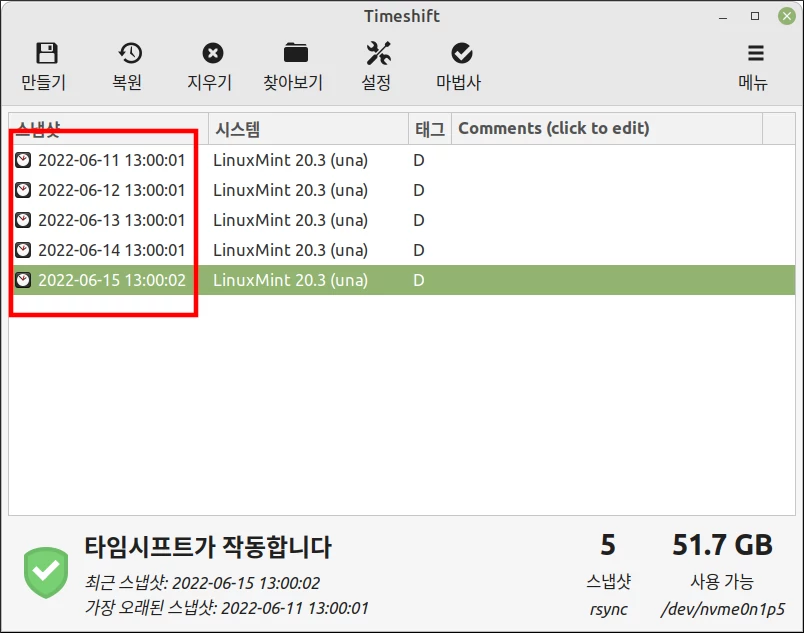Click the 타임시프트가 작동합니다 status heading
This screenshot has height=633, width=804.
[208, 547]
